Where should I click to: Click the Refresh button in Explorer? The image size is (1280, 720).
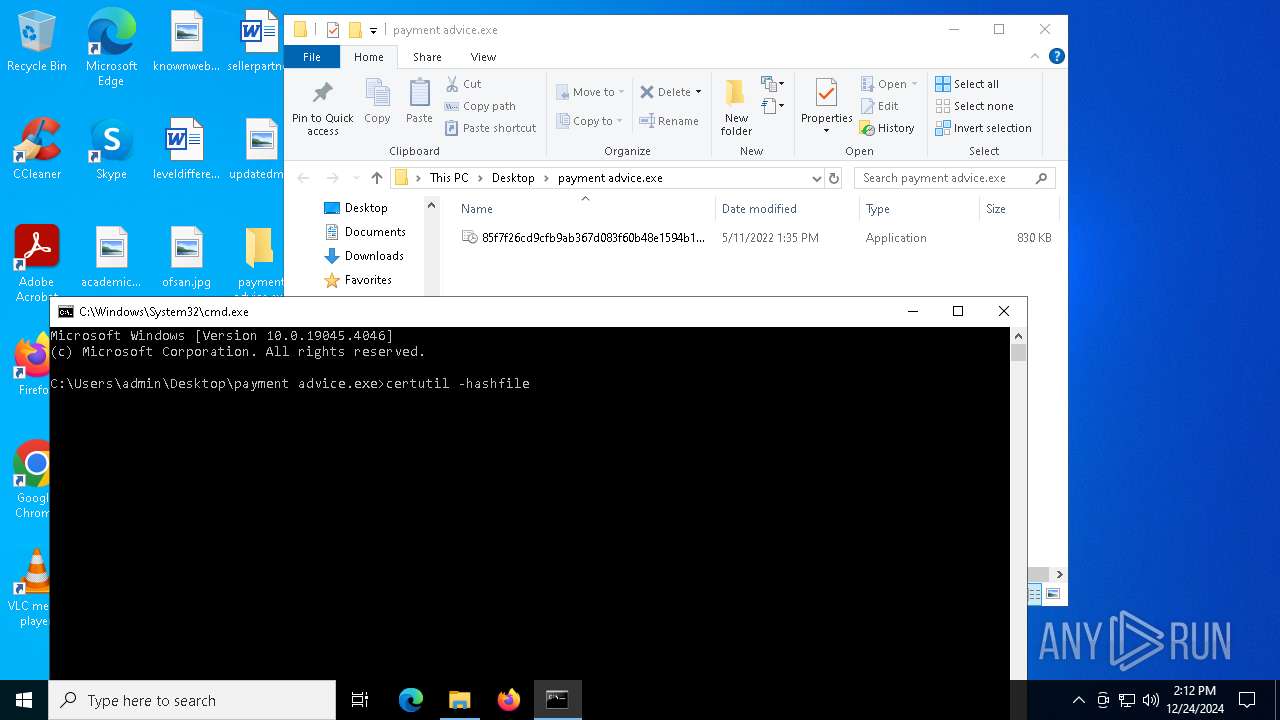tap(834, 178)
